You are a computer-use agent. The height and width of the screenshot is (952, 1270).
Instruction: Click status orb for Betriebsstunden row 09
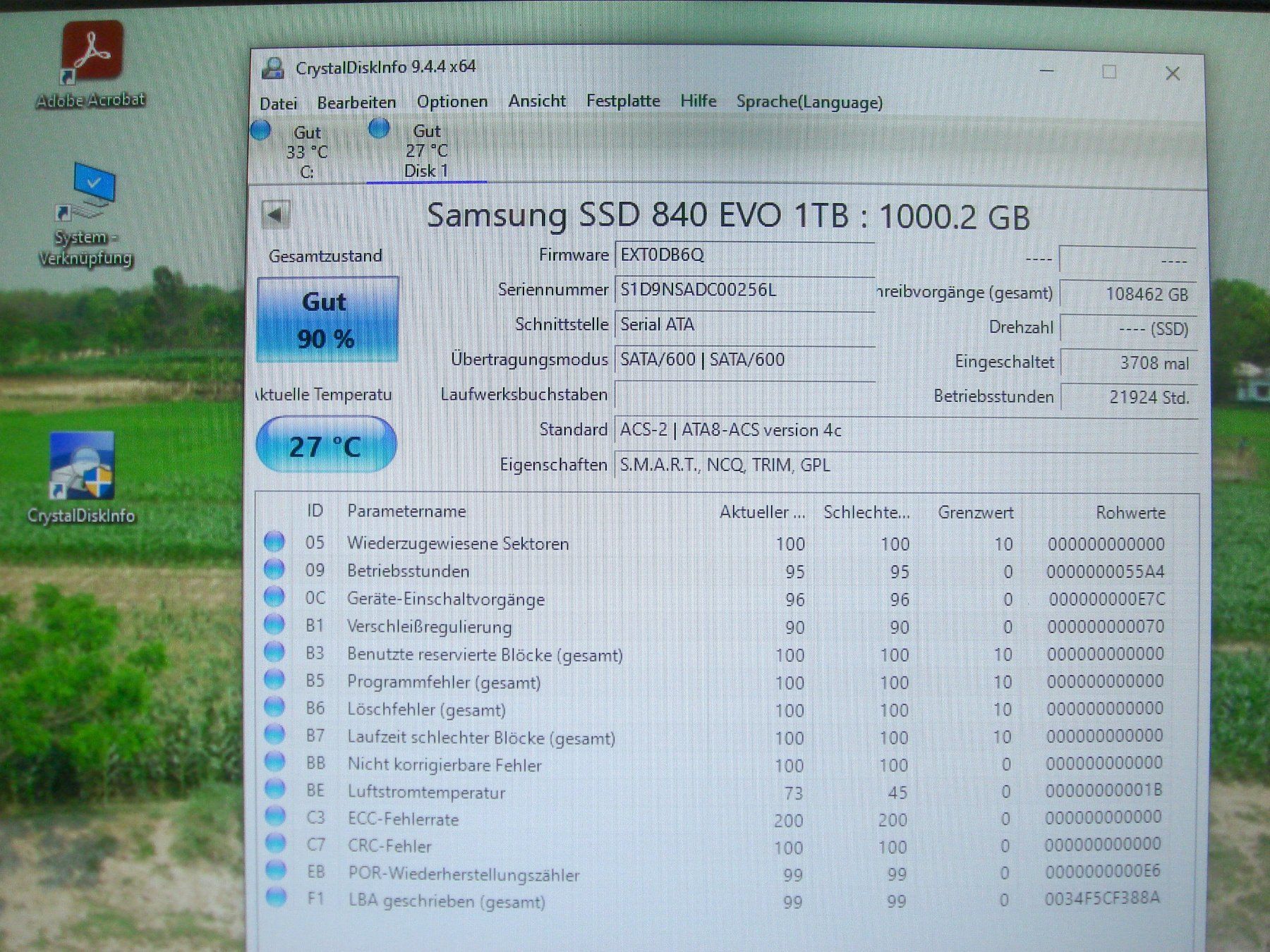point(274,569)
